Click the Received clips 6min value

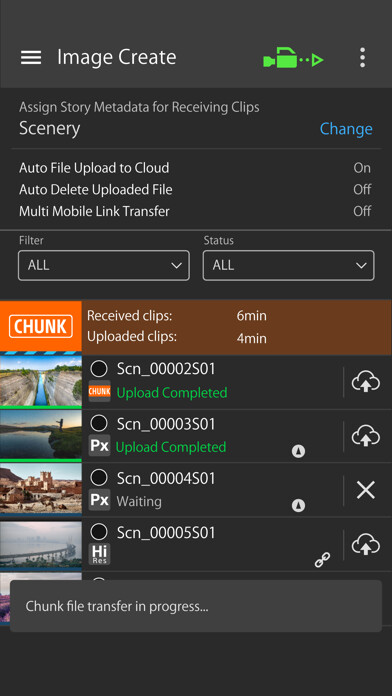(251, 316)
